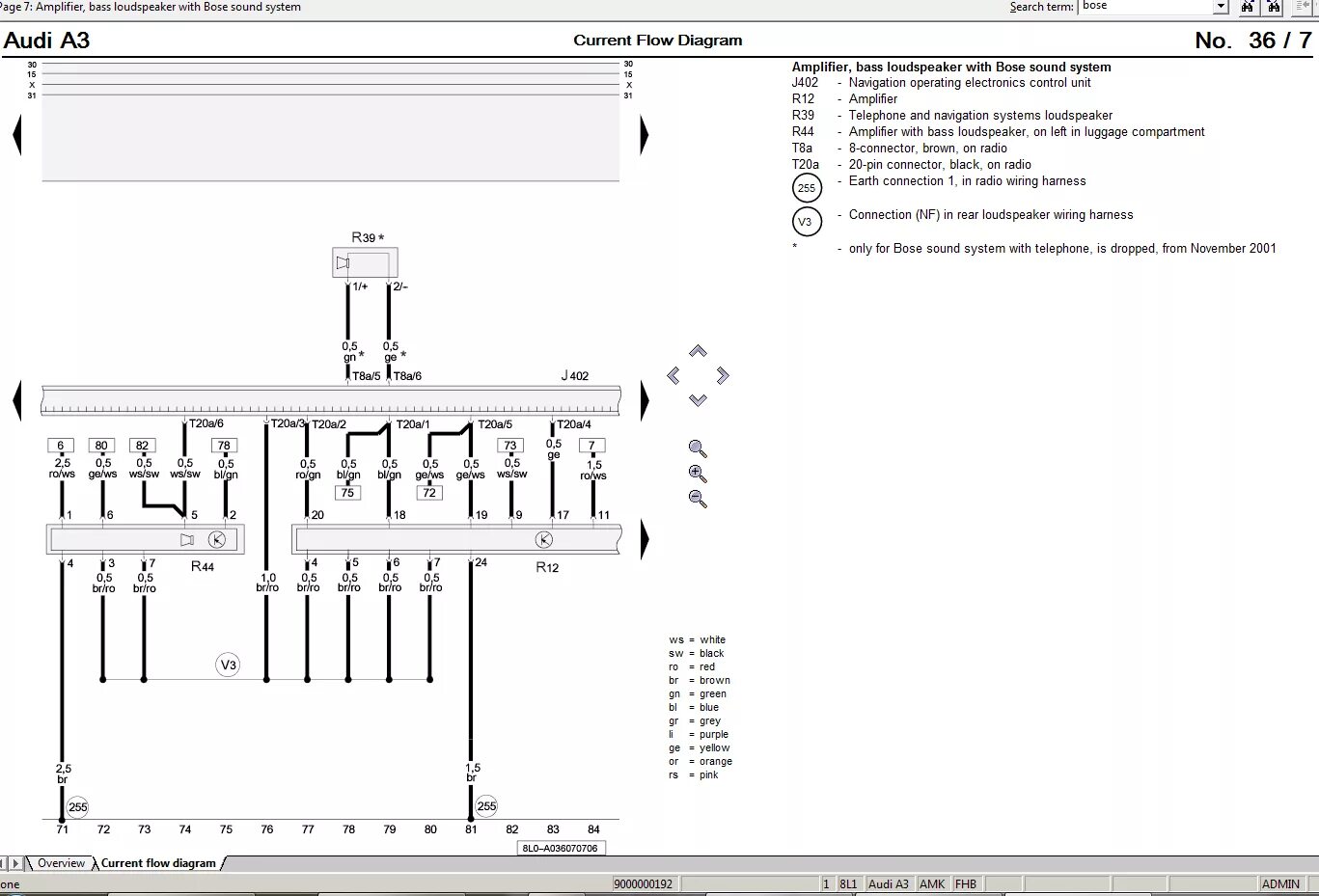
Task: Click the J402 control unit label
Action: click(575, 376)
